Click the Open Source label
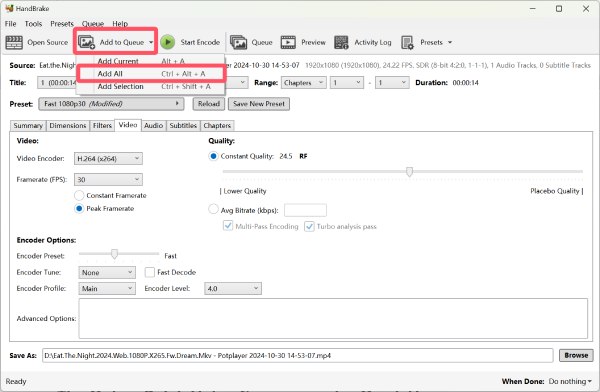Viewport: 600px width, 392px height. tap(47, 42)
